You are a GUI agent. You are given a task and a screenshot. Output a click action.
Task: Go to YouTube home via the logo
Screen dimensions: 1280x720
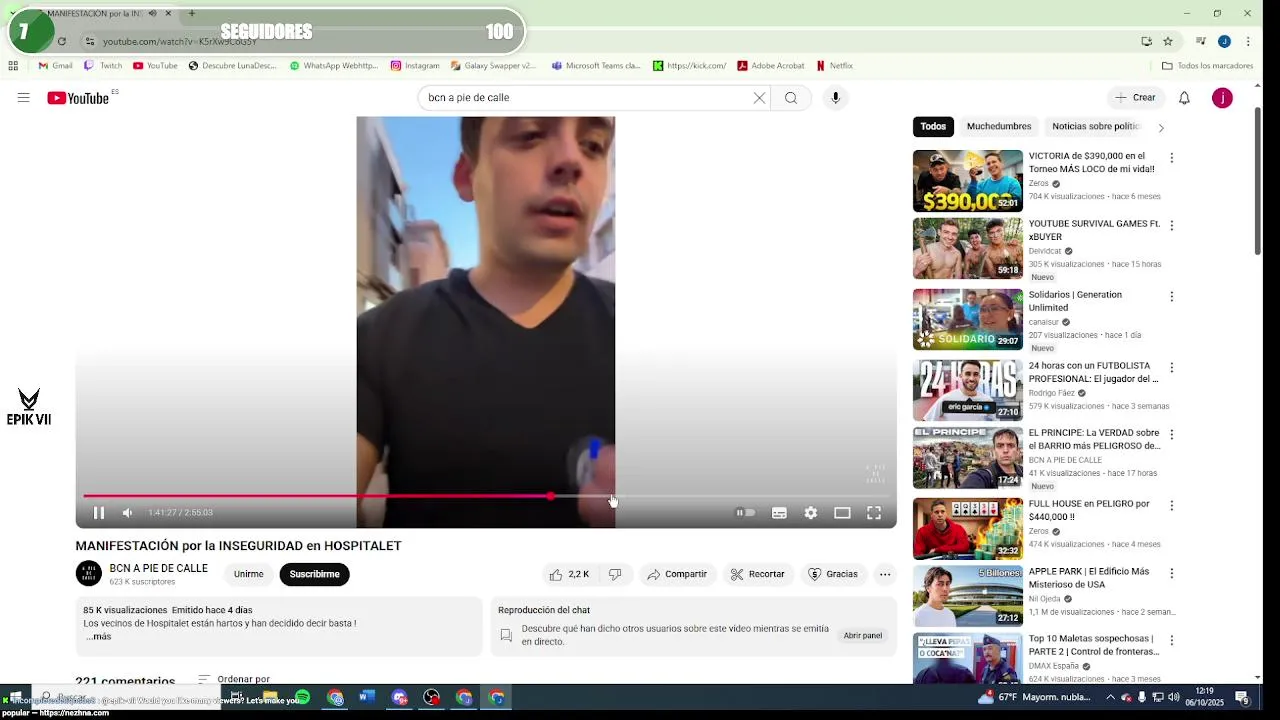(78, 98)
